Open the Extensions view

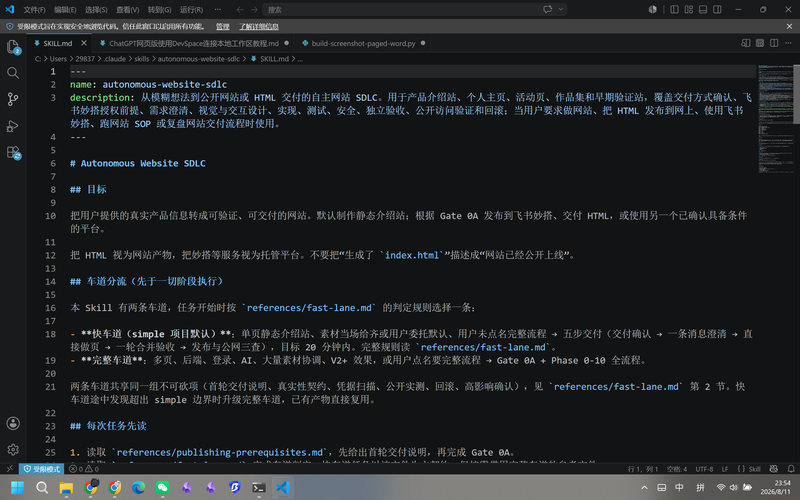pos(13,153)
